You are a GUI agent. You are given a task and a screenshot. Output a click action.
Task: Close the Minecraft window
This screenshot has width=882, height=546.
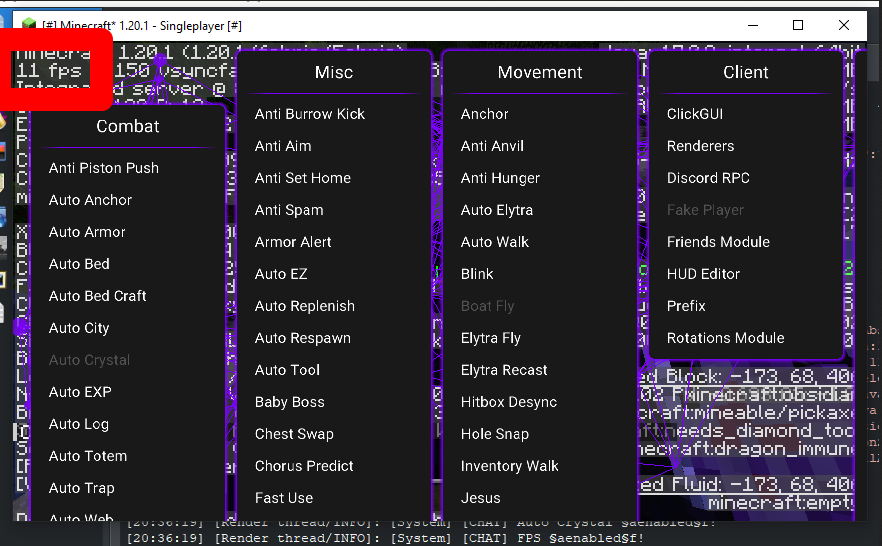(x=844, y=25)
